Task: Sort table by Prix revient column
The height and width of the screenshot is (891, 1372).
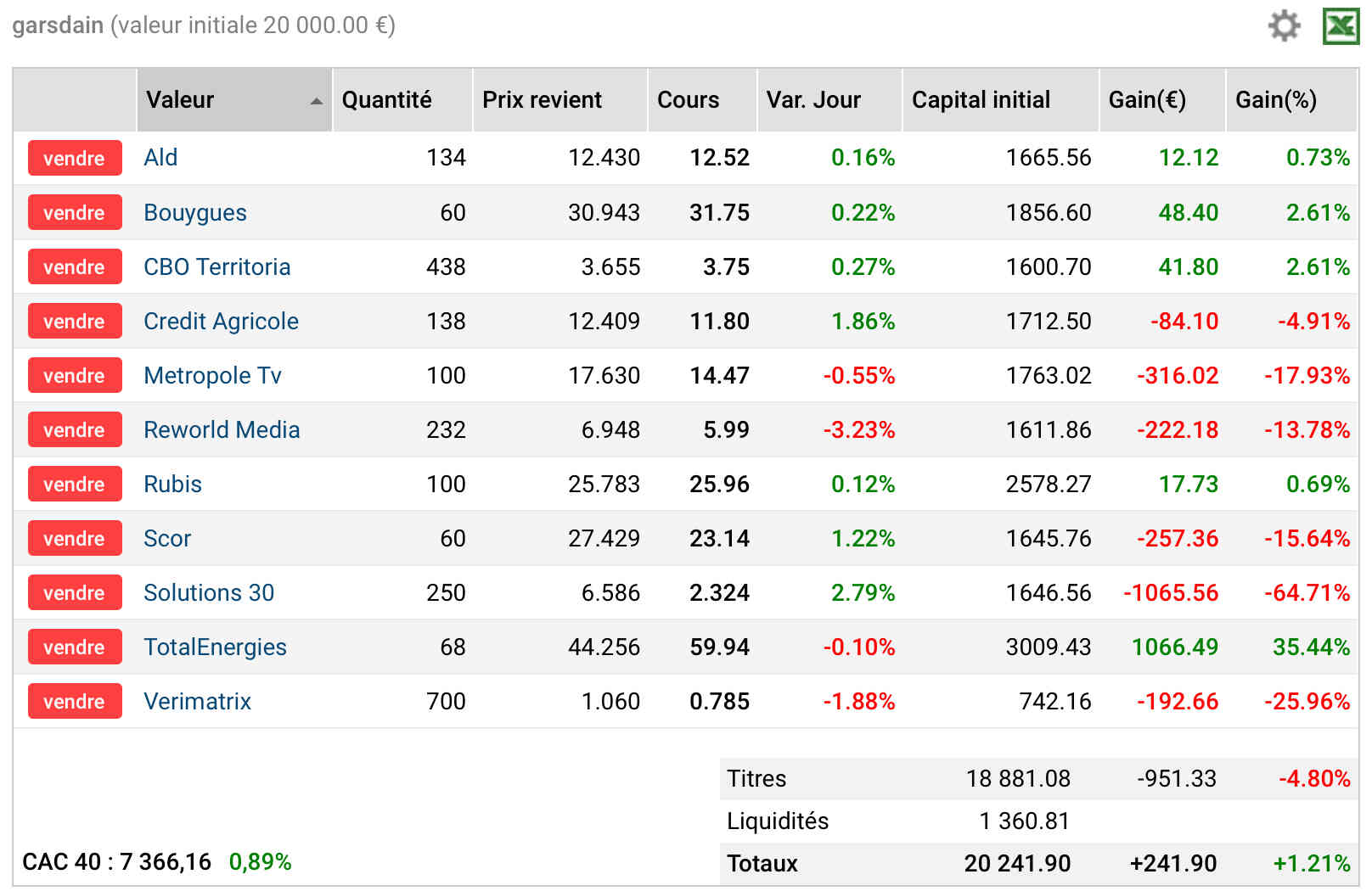Action: [560, 100]
